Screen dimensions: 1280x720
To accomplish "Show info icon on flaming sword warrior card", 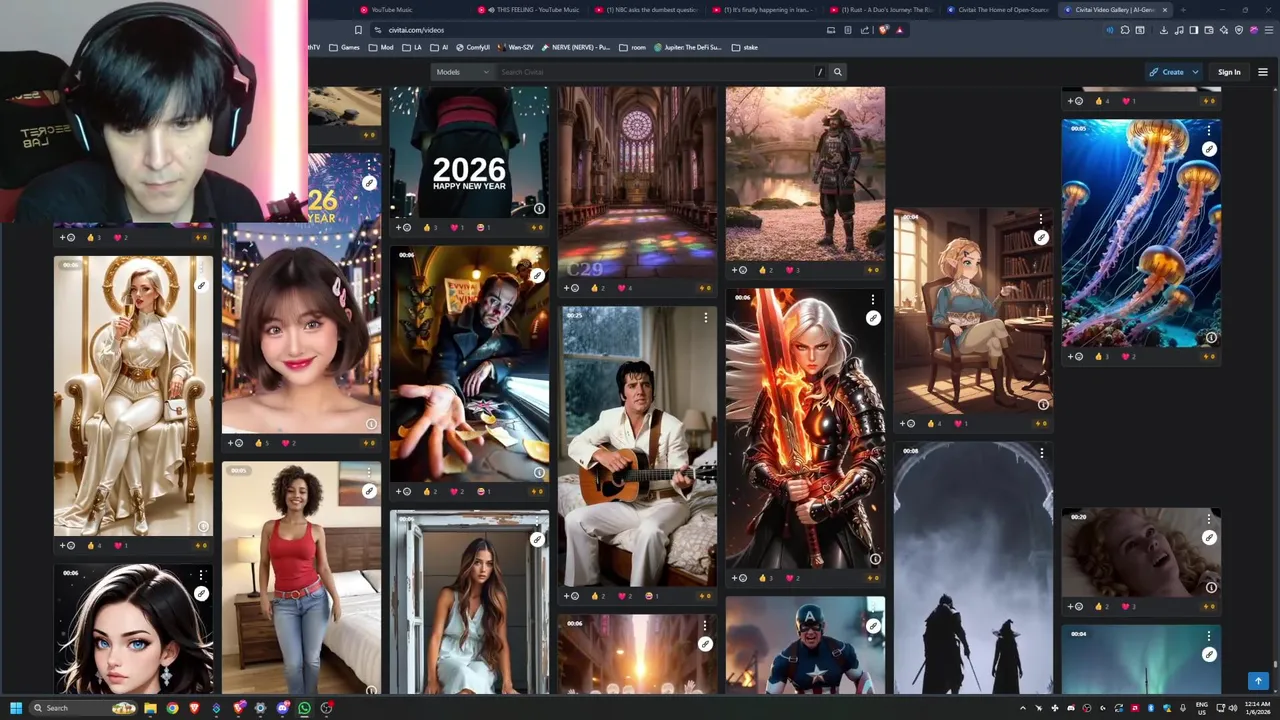I will coord(875,559).
